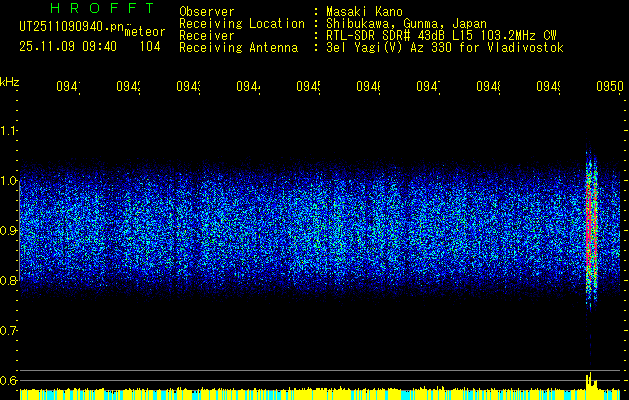Screen dimensions: 629x400
Task: Click the Shibukawa, Gunma, Japan location text
Action: tap(406, 24)
